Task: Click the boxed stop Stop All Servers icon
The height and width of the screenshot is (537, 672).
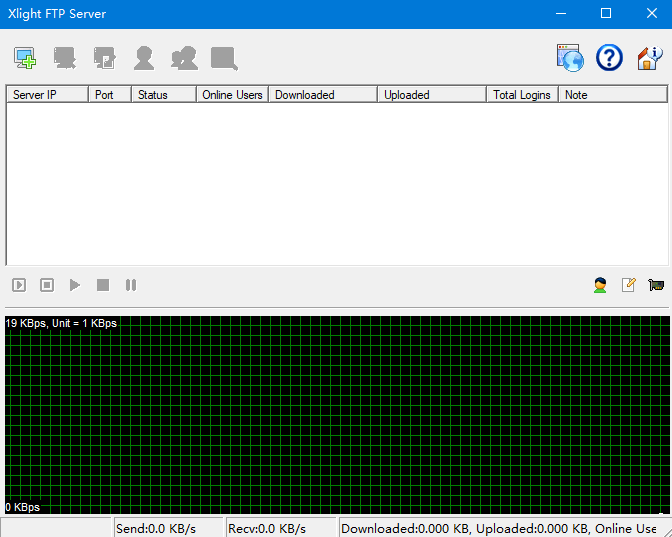Action: (47, 285)
